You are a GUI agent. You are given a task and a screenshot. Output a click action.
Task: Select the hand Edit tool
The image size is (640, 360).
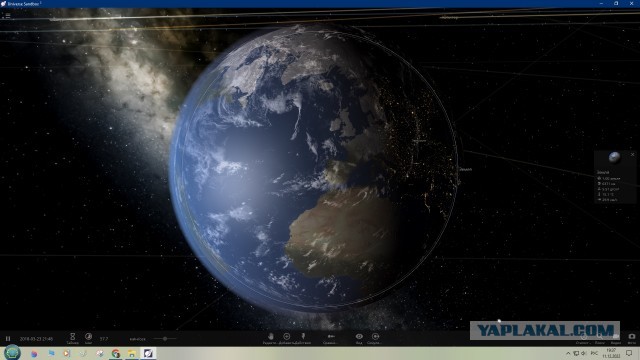pos(270,336)
